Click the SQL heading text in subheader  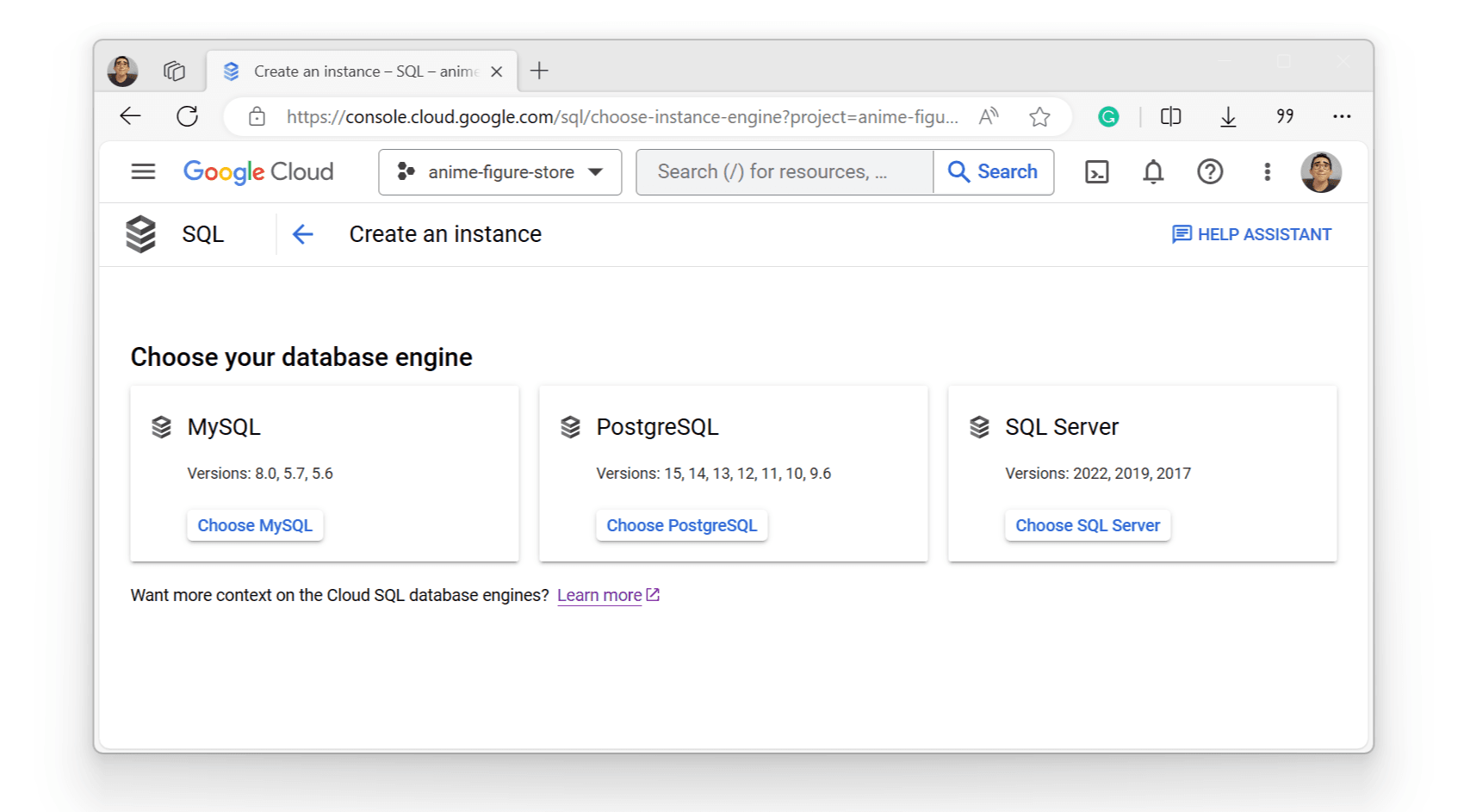(203, 234)
